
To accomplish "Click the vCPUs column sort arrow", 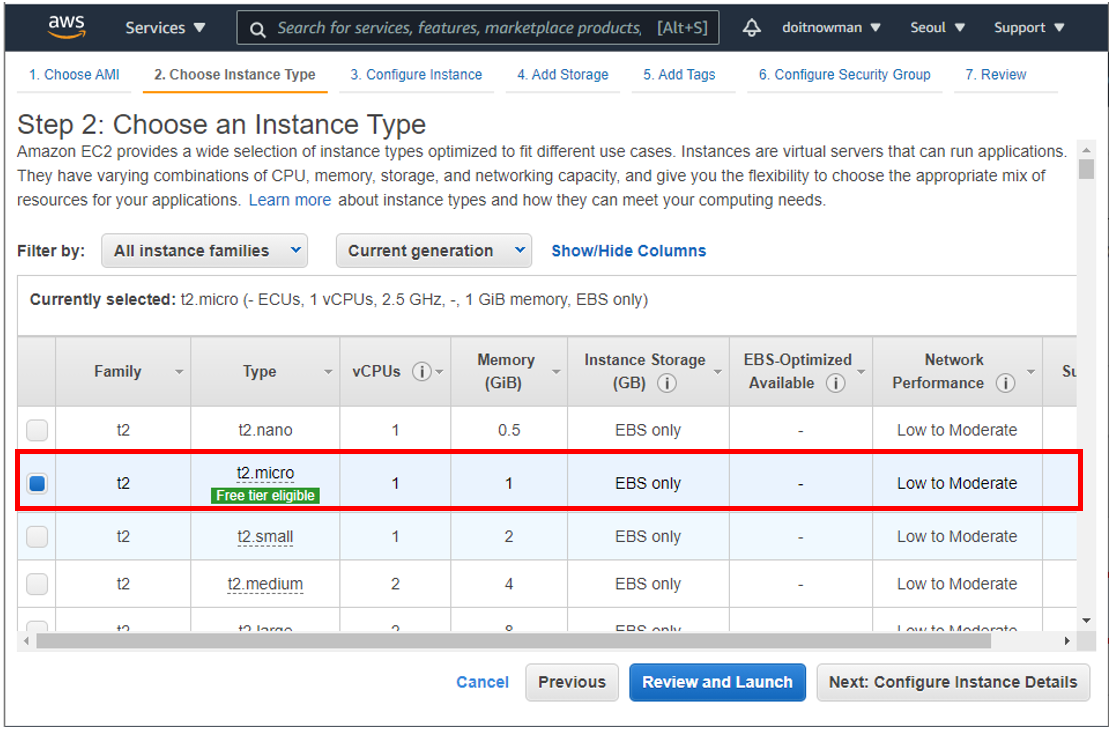I will click(440, 372).
